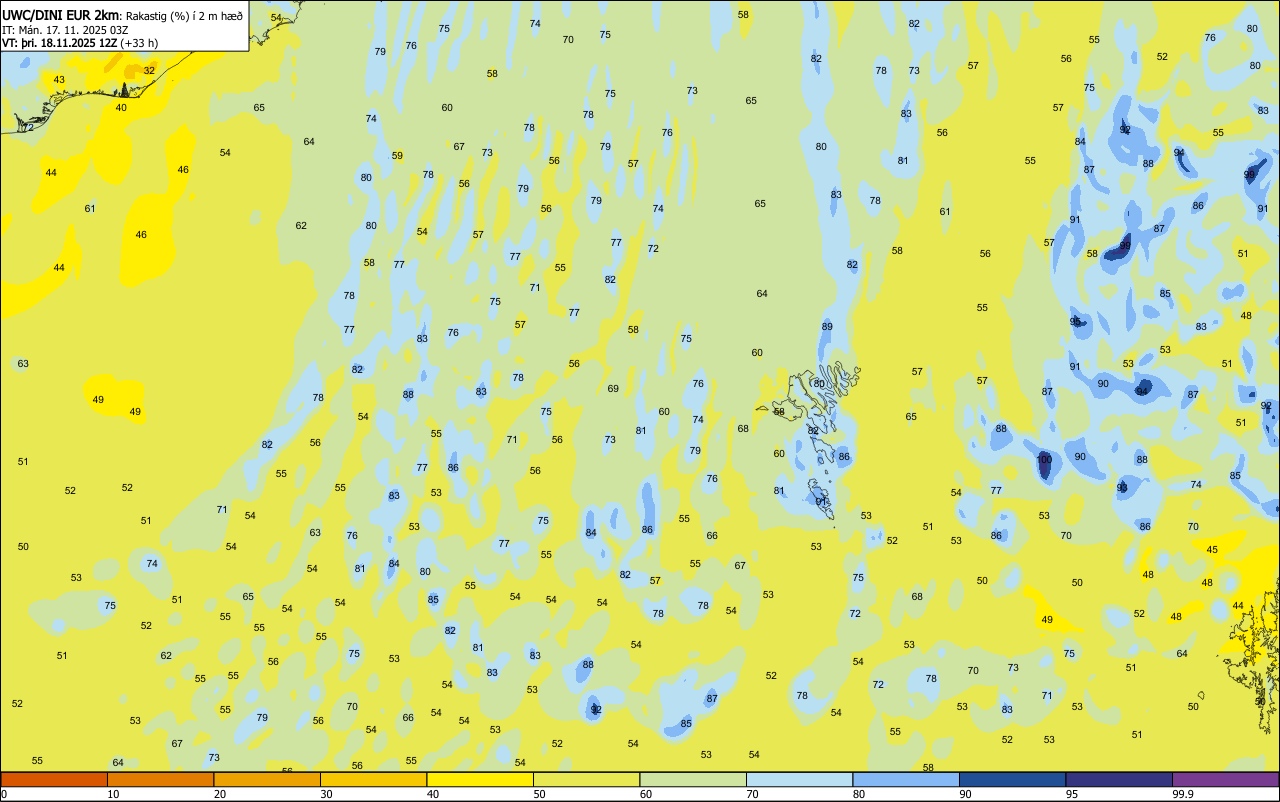Click the humidity value '32' on the map

pos(149,70)
